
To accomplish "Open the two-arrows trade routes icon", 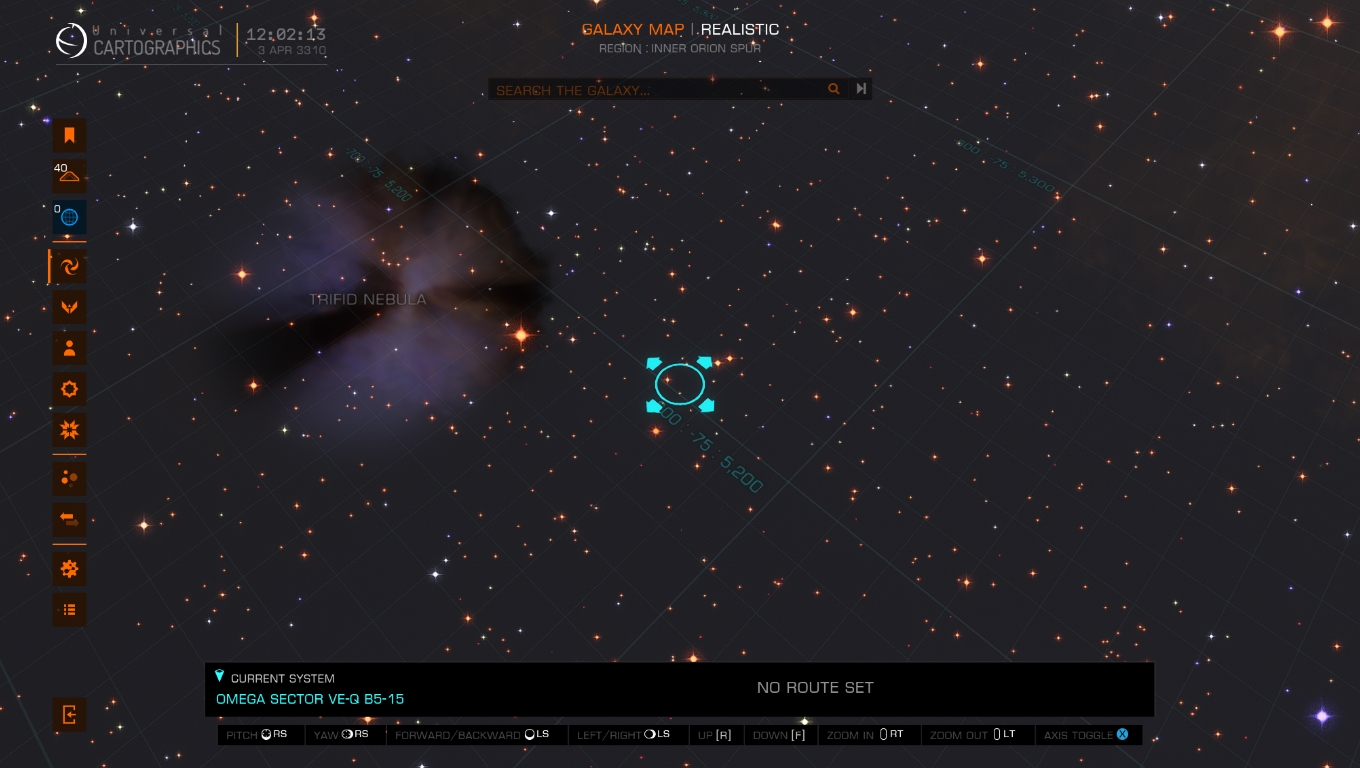I will point(69,520).
